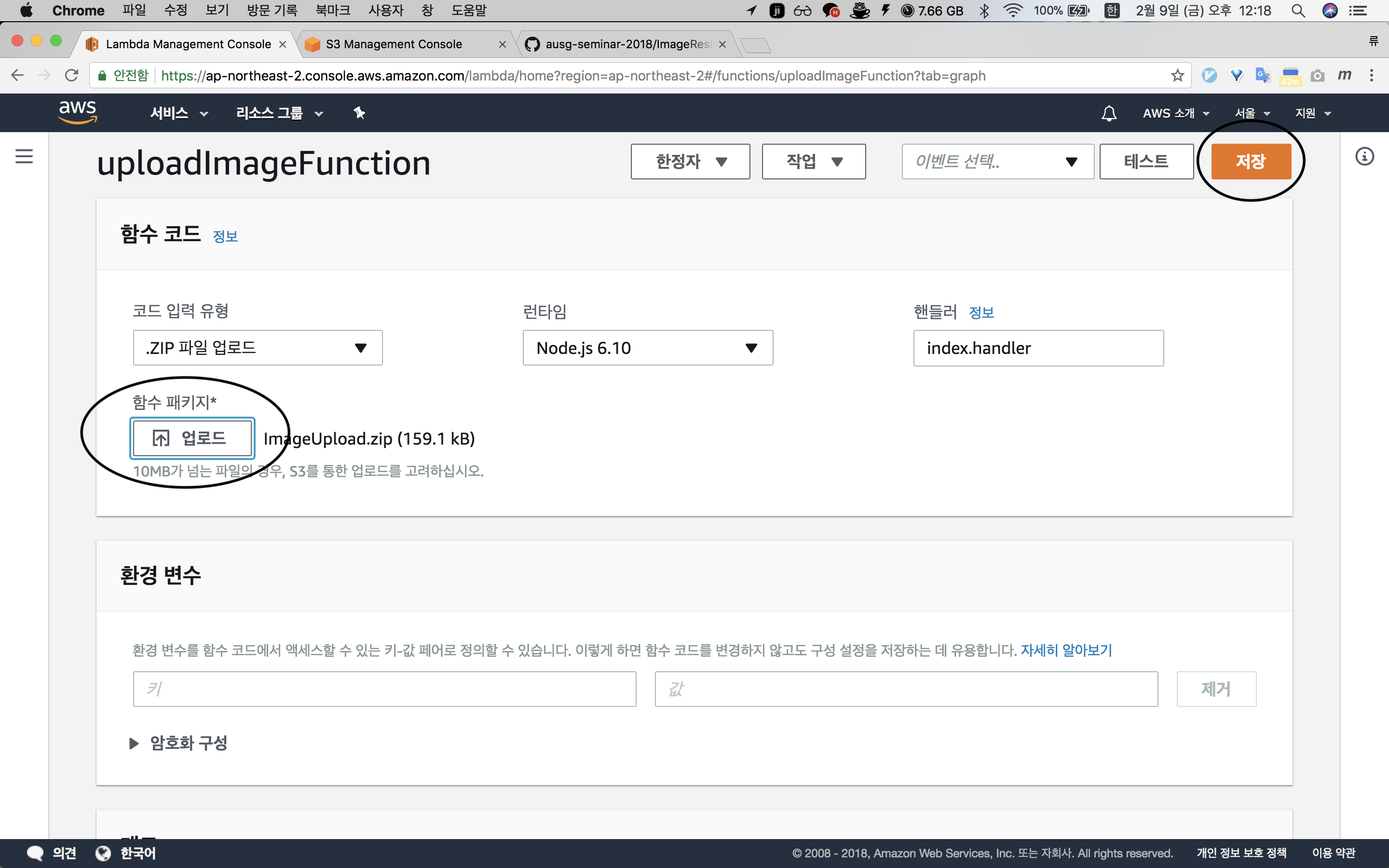Viewport: 1389px width, 868px height.
Task: Click the info circle icon on right
Action: pos(1364,156)
